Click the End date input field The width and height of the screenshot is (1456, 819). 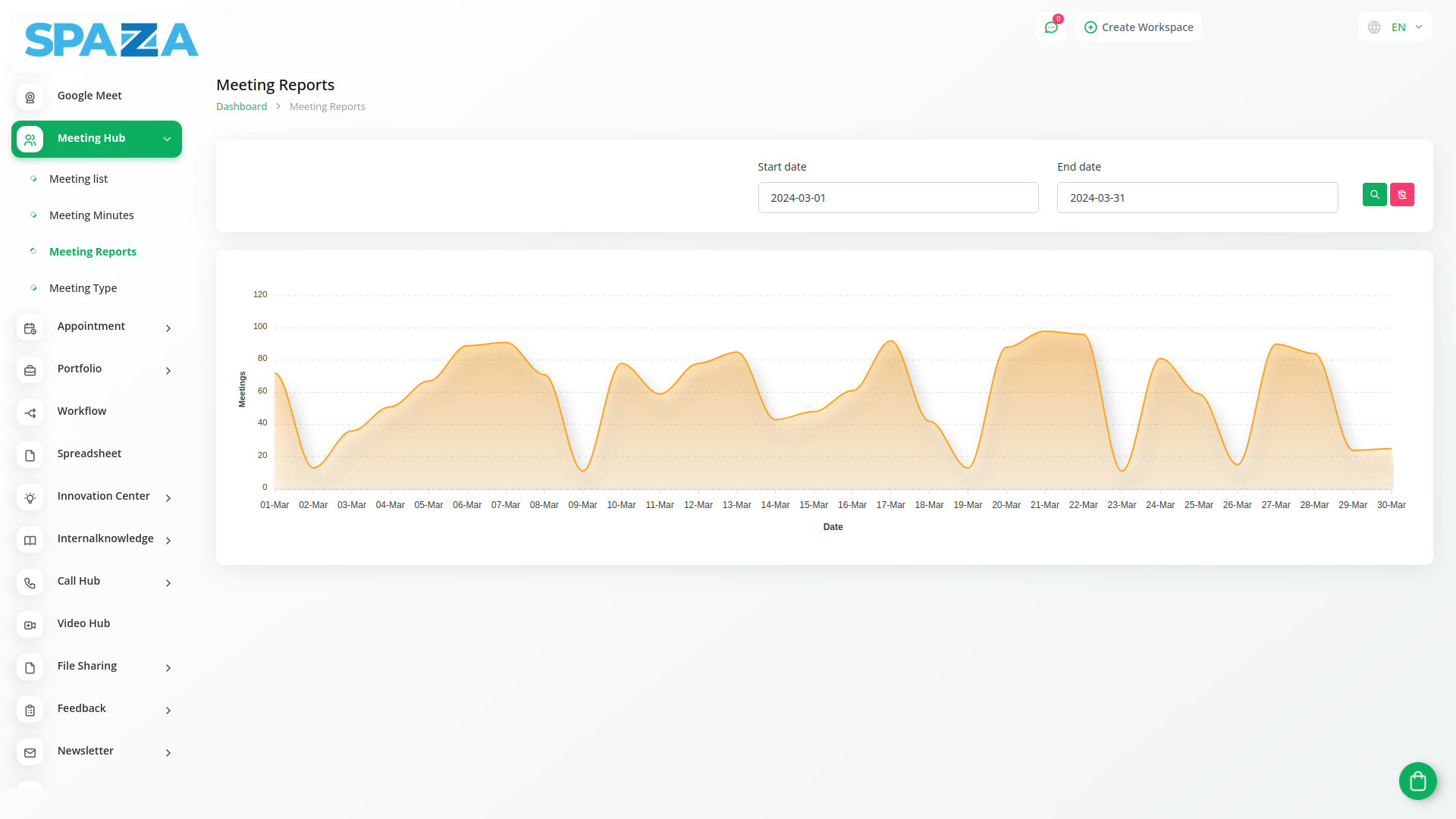(x=1197, y=198)
